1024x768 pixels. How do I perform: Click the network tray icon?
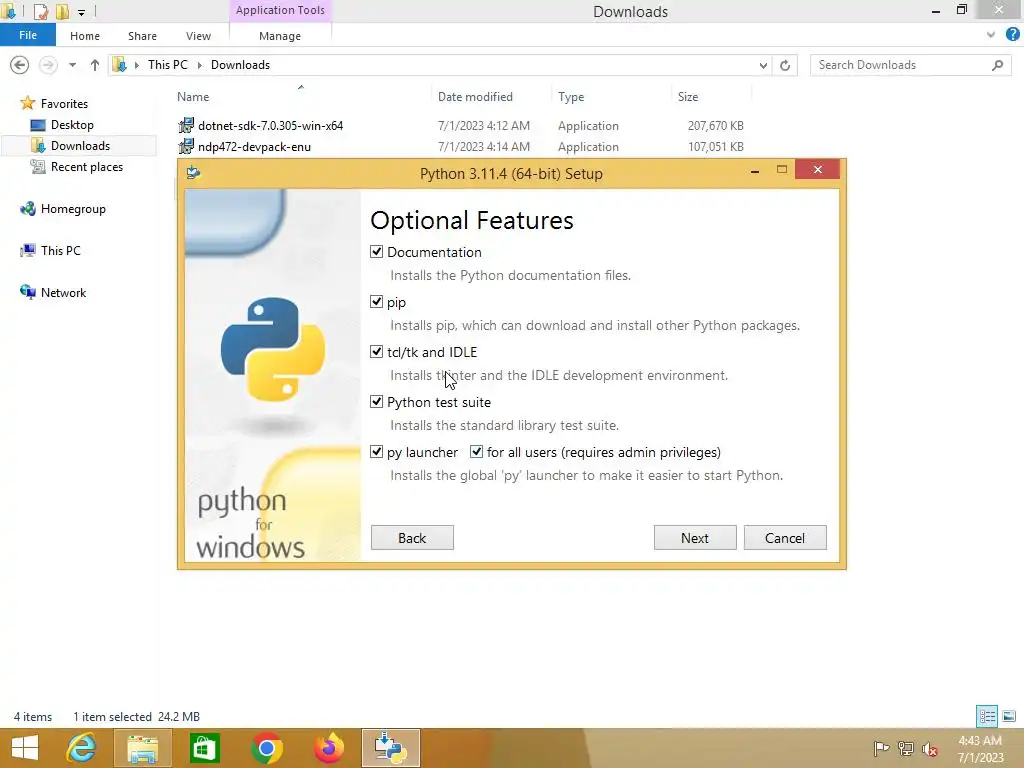906,748
